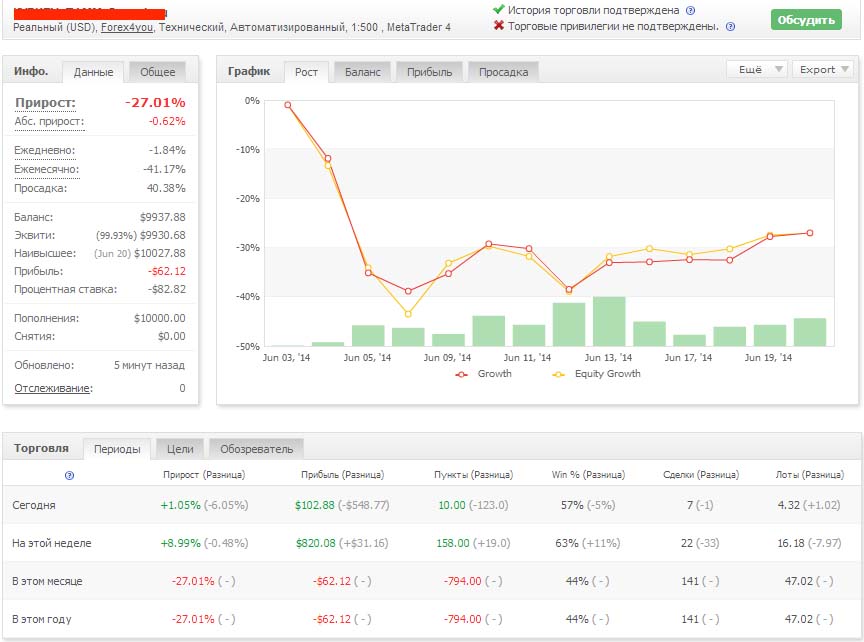Switch to 'Общее' tab in info panel
The image size is (864, 642).
tap(157, 72)
